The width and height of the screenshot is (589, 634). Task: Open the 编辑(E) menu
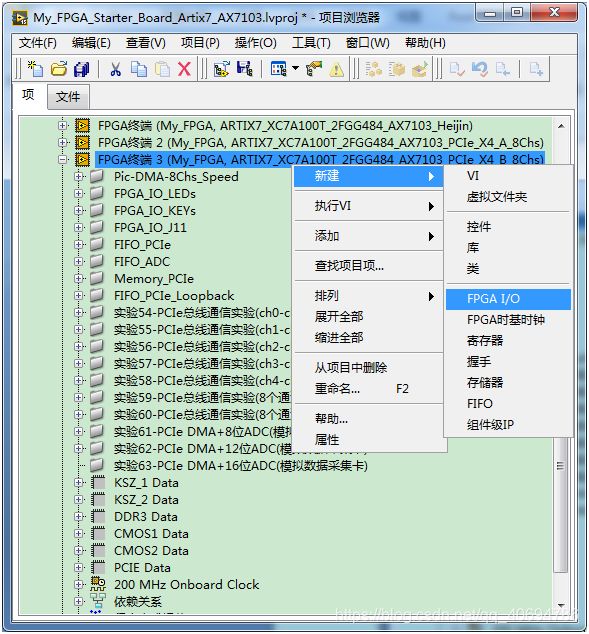(x=91, y=43)
